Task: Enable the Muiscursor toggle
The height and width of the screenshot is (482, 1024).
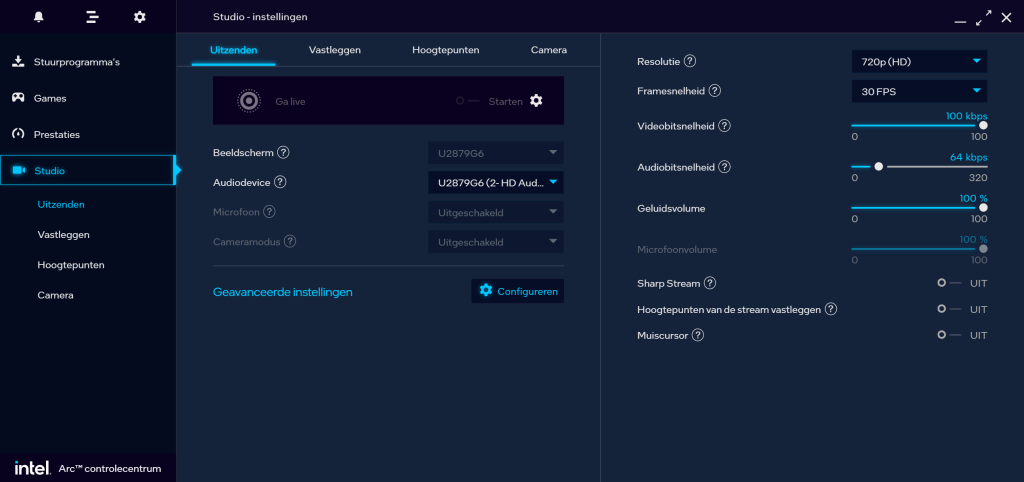Action: (950, 334)
